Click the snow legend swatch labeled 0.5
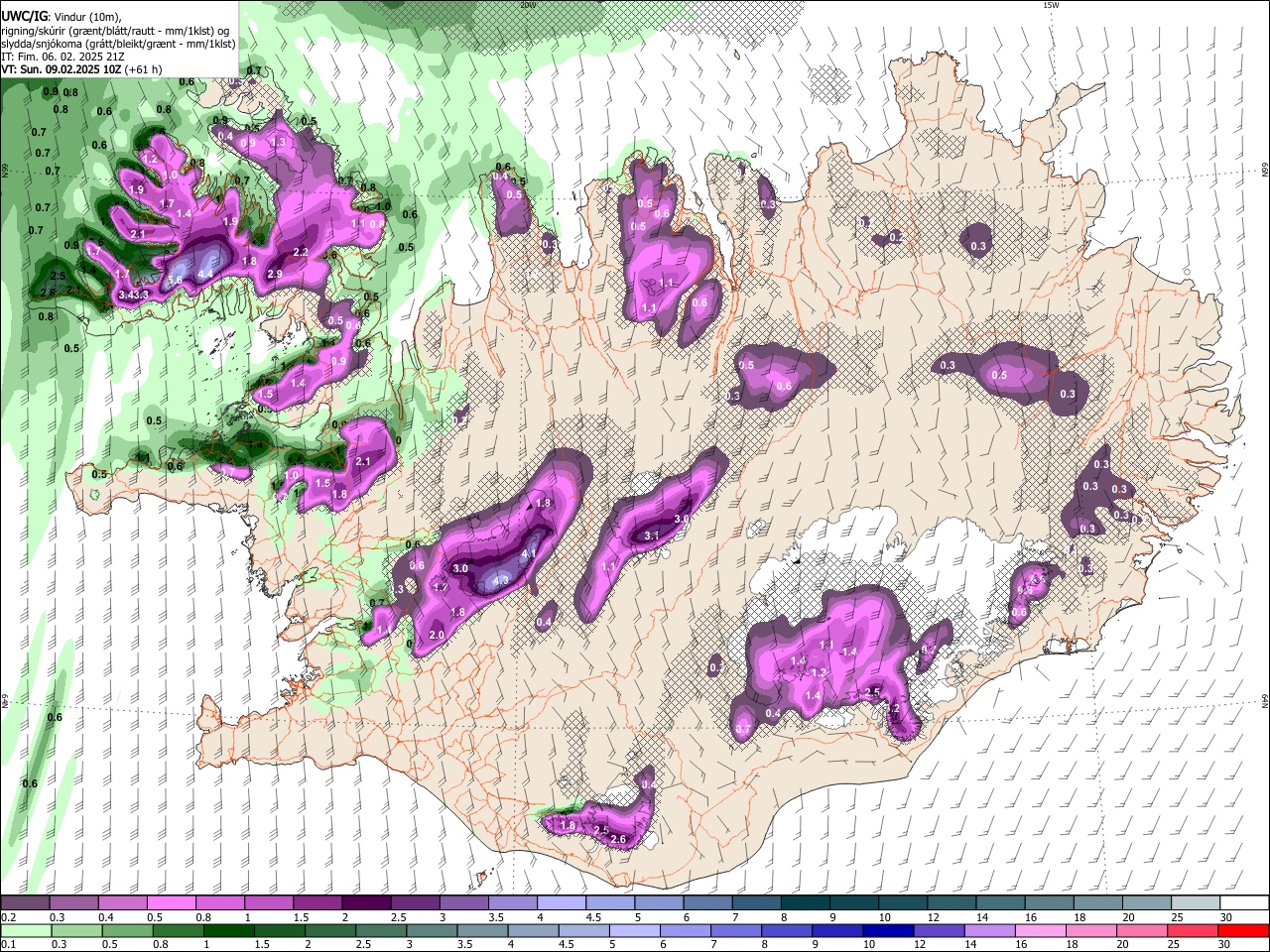The image size is (1270, 952). (171, 902)
